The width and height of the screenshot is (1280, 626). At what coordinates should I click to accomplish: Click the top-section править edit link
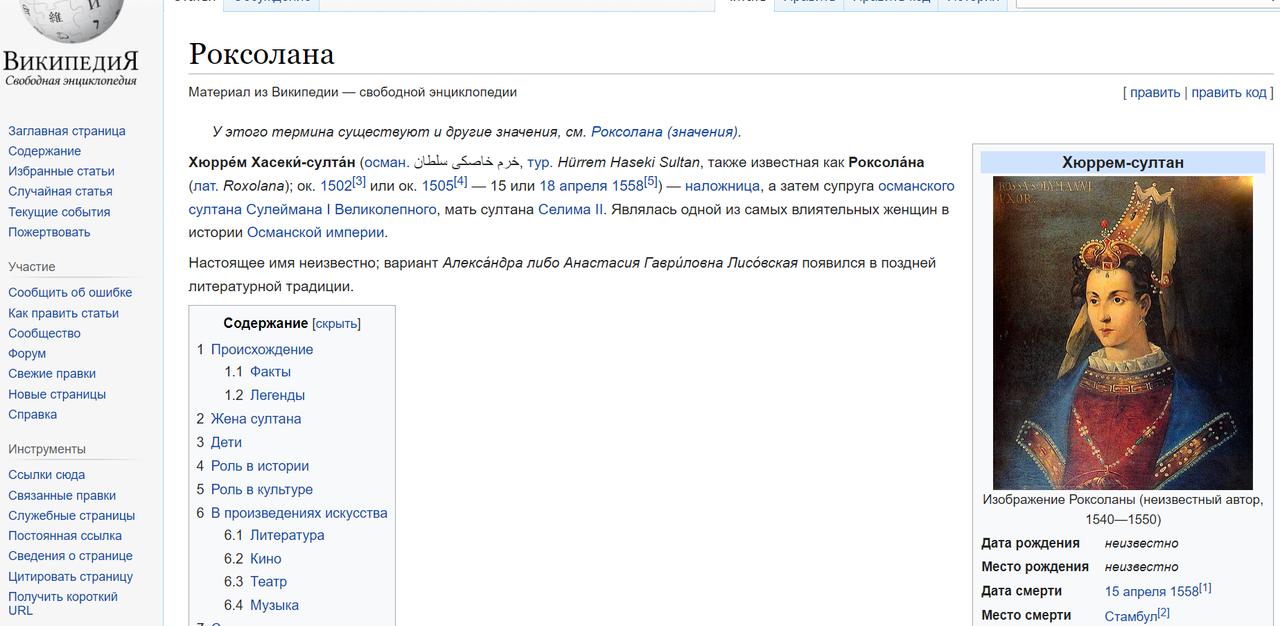point(1155,92)
